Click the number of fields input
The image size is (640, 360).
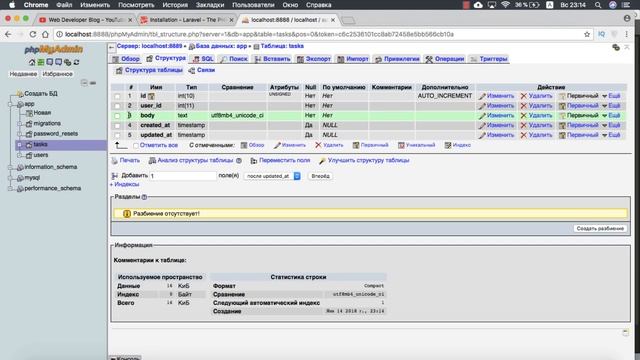182,176
